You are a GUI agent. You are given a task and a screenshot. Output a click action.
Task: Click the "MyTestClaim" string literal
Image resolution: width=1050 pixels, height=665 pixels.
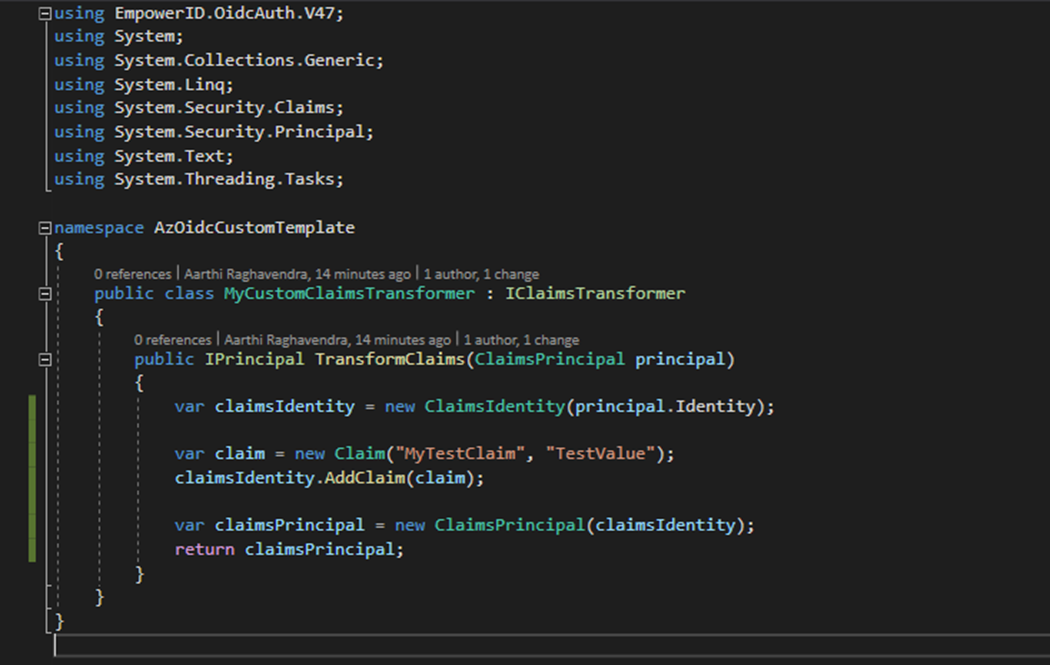click(x=462, y=454)
